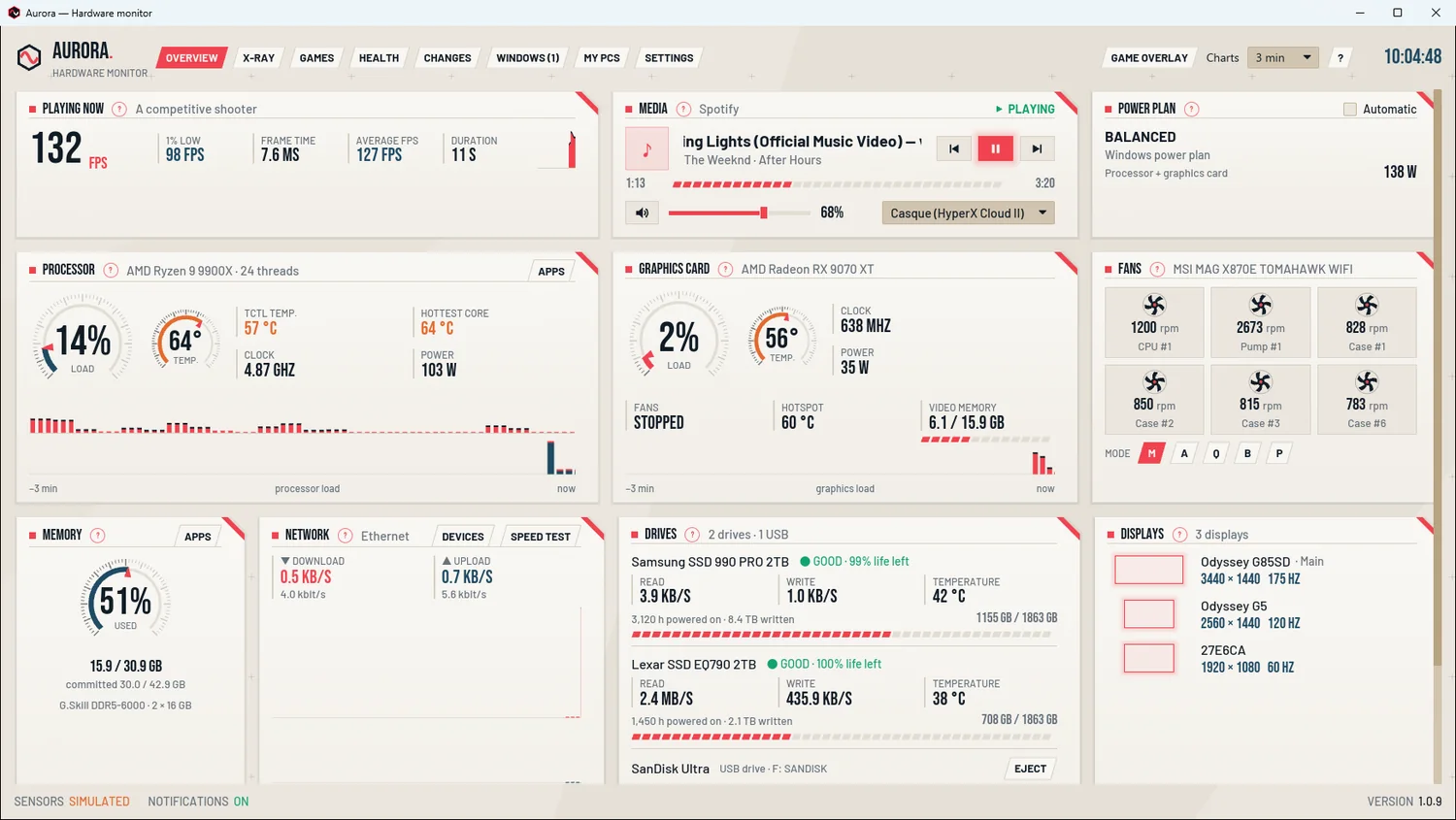Switch to the X-RAY tab
Screen dimensions: 1456x820
(258, 57)
